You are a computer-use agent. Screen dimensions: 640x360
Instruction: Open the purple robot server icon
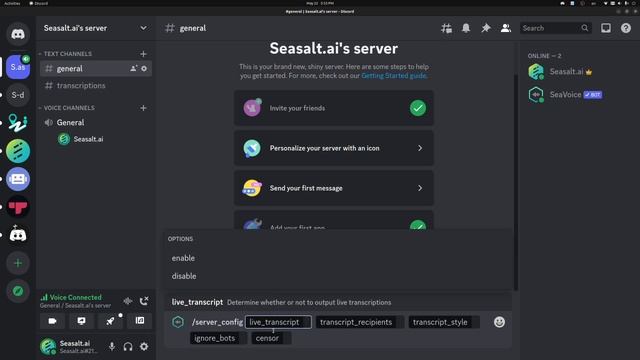[x=18, y=179]
